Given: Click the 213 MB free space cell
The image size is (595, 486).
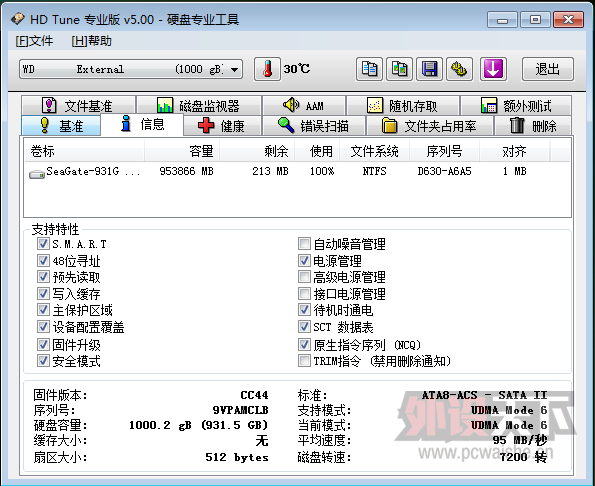Looking at the screenshot, I should click(x=270, y=171).
